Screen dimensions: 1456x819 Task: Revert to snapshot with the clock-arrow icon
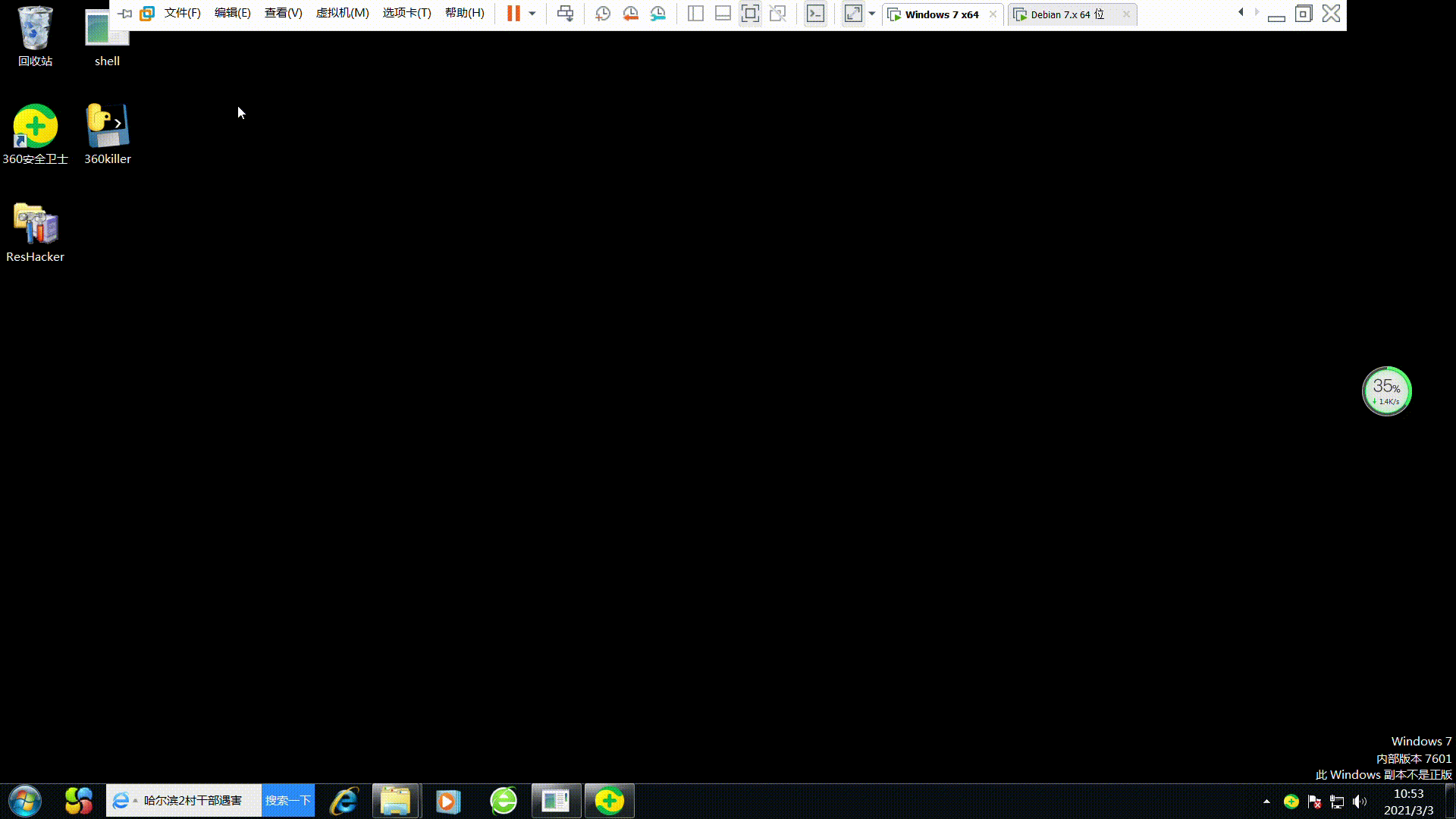(x=630, y=13)
